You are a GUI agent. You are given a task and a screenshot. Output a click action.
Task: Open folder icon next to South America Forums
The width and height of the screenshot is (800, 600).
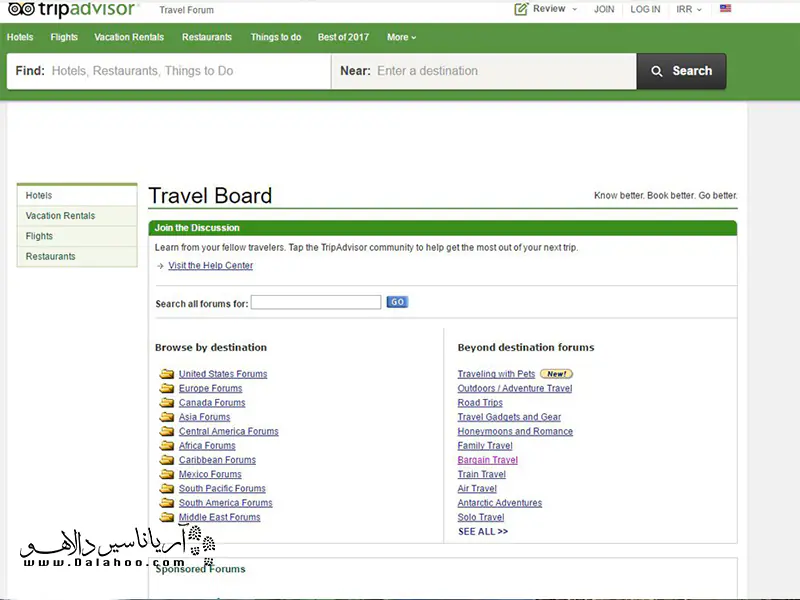[166, 503]
